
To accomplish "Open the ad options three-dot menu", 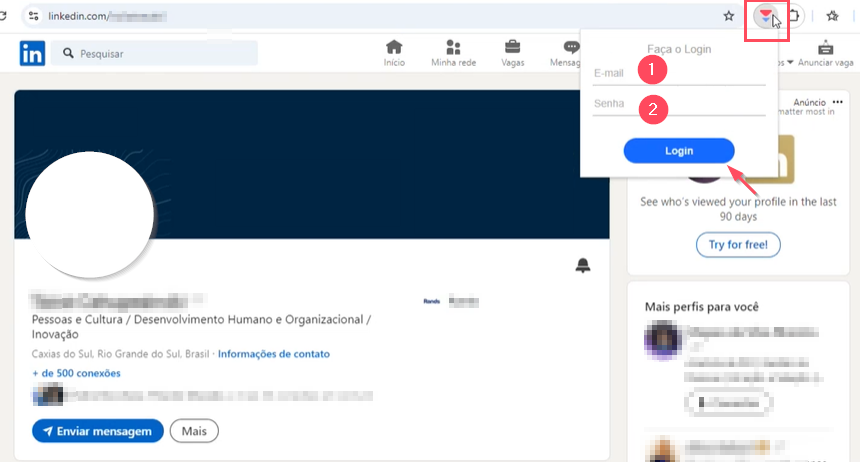I will (838, 102).
